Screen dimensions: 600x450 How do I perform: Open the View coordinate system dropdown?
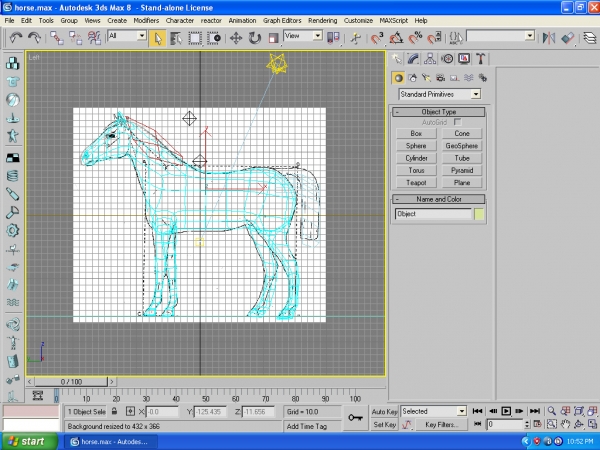click(303, 36)
